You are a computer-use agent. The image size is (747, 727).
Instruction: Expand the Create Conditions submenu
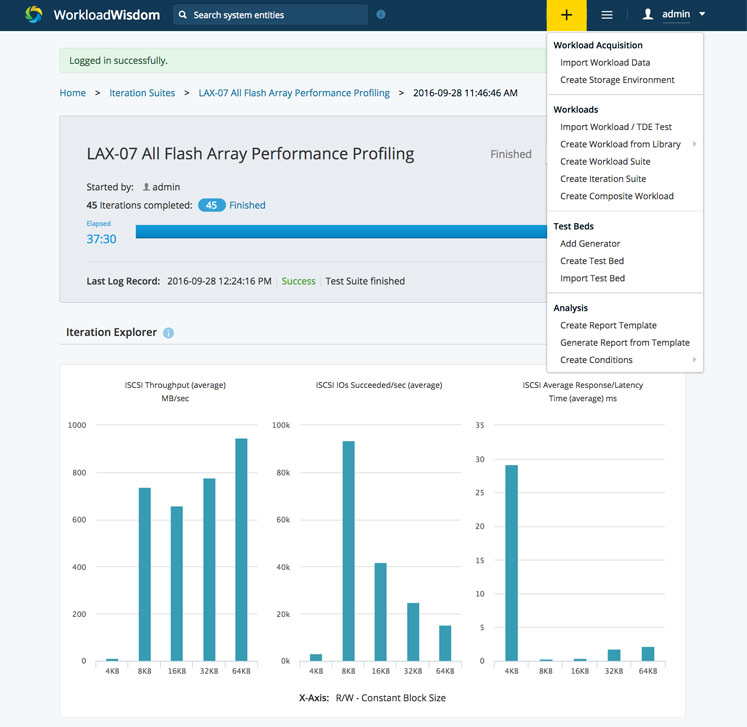tap(694, 360)
